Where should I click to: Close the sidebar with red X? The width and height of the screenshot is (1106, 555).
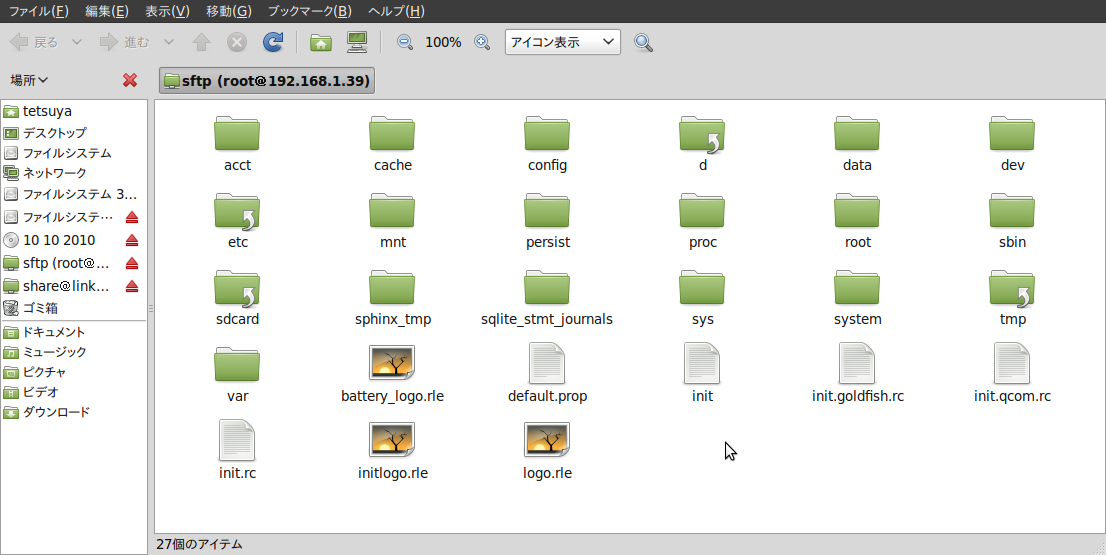[x=130, y=80]
